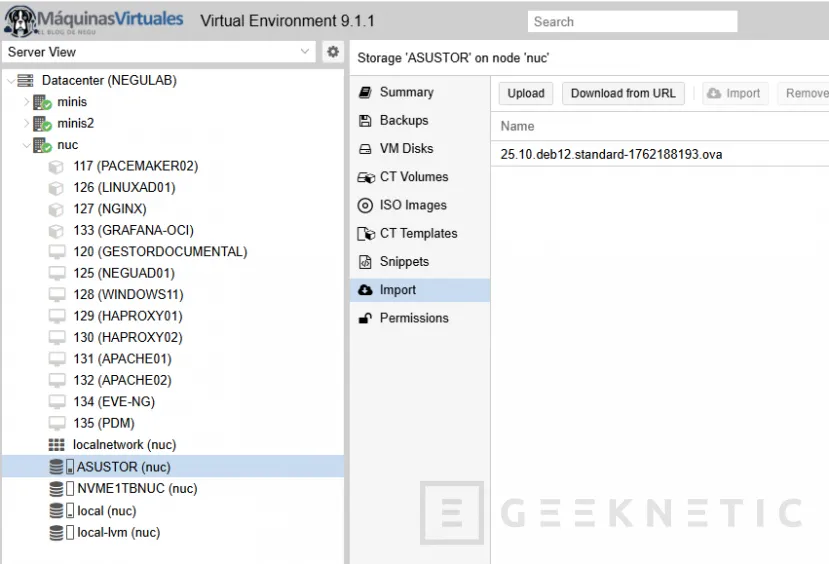Open the ISO Images section
The image size is (829, 564).
[420, 205]
